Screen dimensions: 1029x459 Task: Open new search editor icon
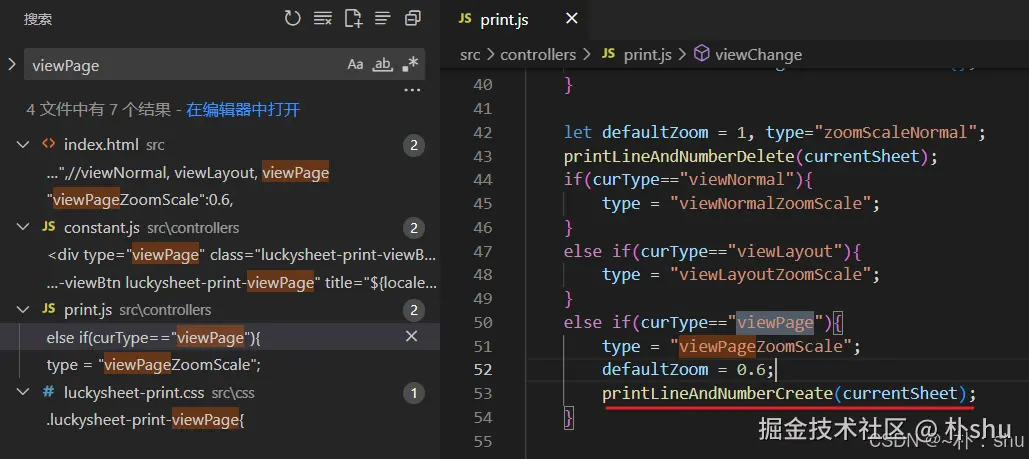click(353, 18)
